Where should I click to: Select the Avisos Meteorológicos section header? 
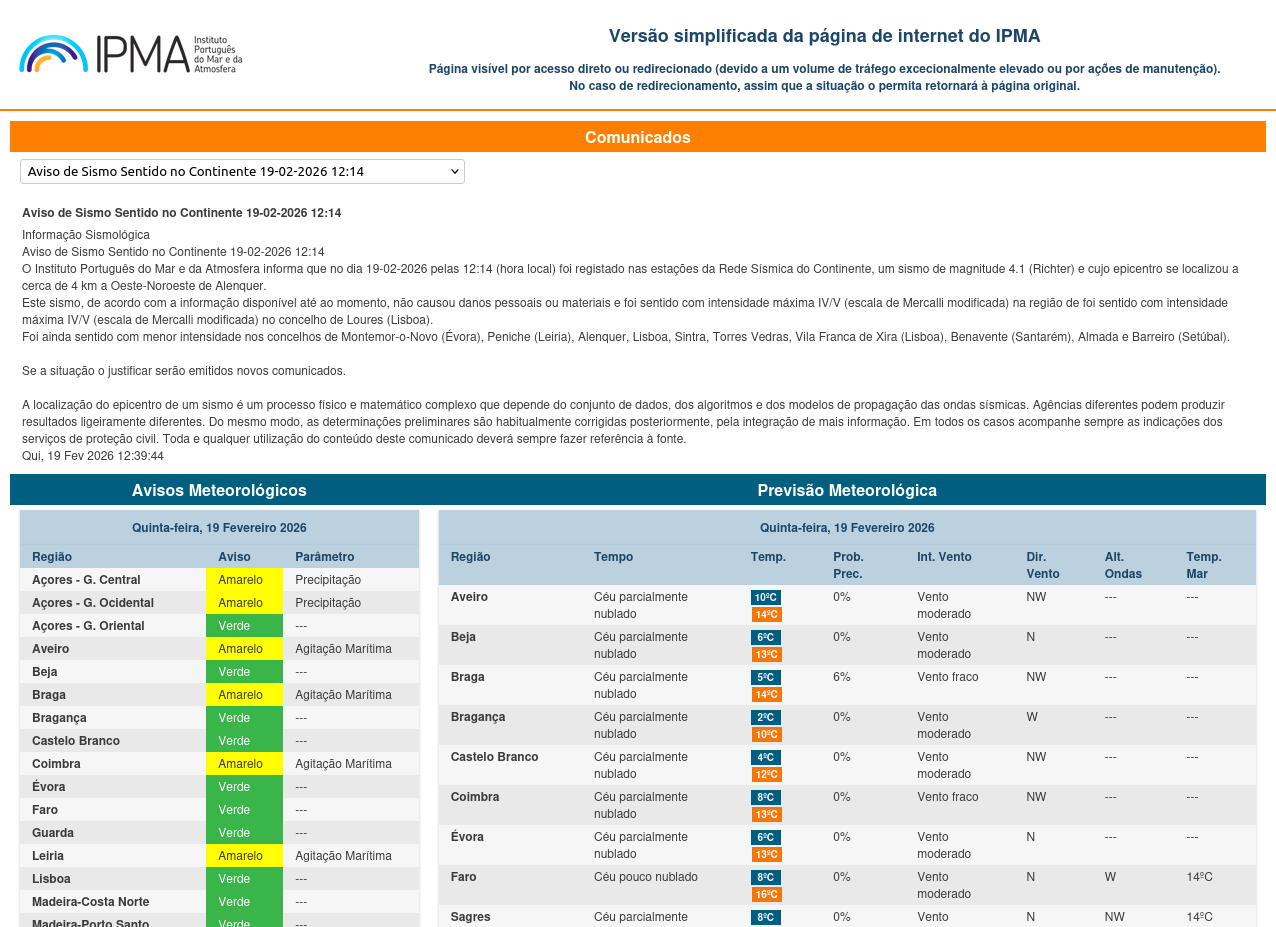point(219,490)
